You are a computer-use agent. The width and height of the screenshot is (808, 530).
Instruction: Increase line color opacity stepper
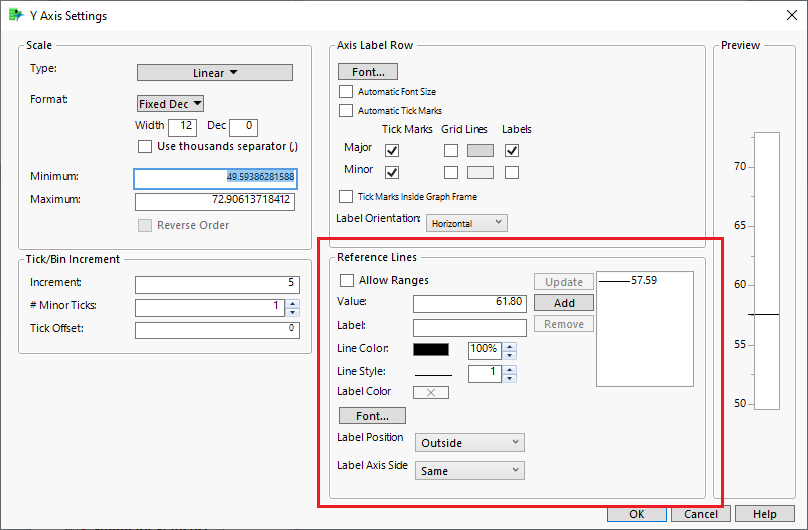(510, 347)
